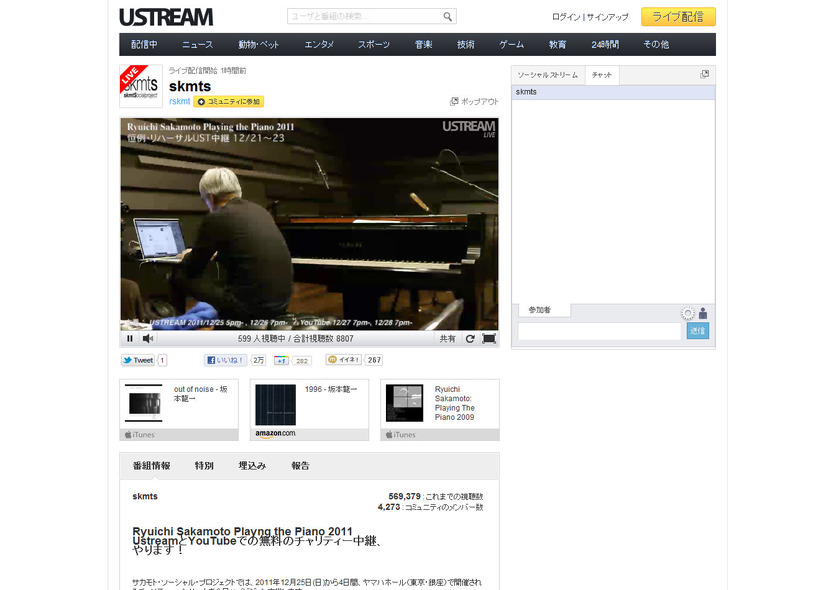Screen dimensions: 826x590
Task: Open the ポップアウト popout video link
Action: coord(474,101)
